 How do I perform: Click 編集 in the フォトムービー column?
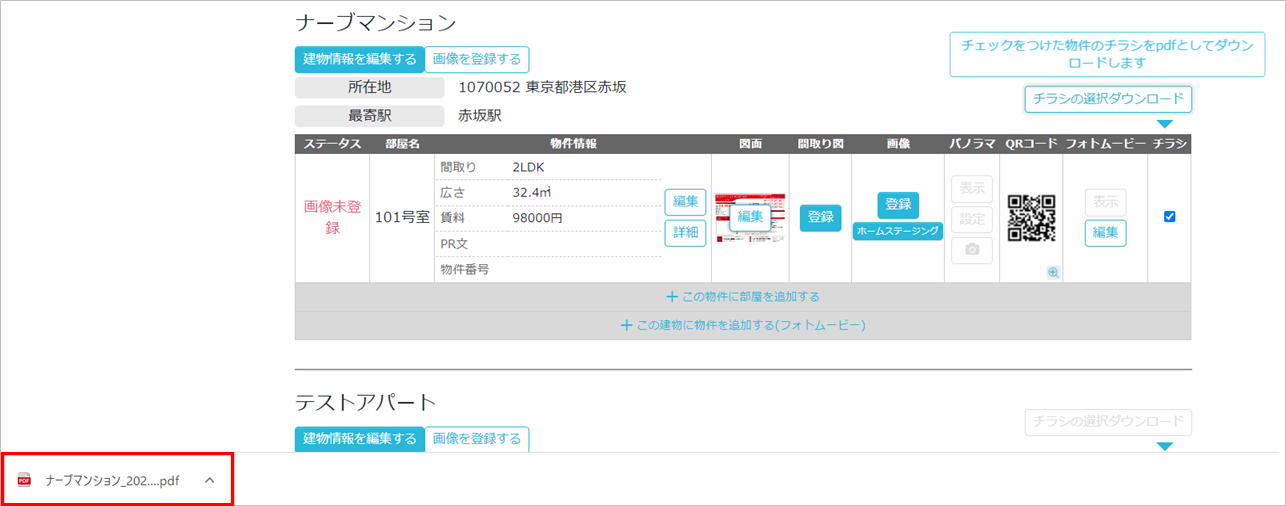point(1105,233)
